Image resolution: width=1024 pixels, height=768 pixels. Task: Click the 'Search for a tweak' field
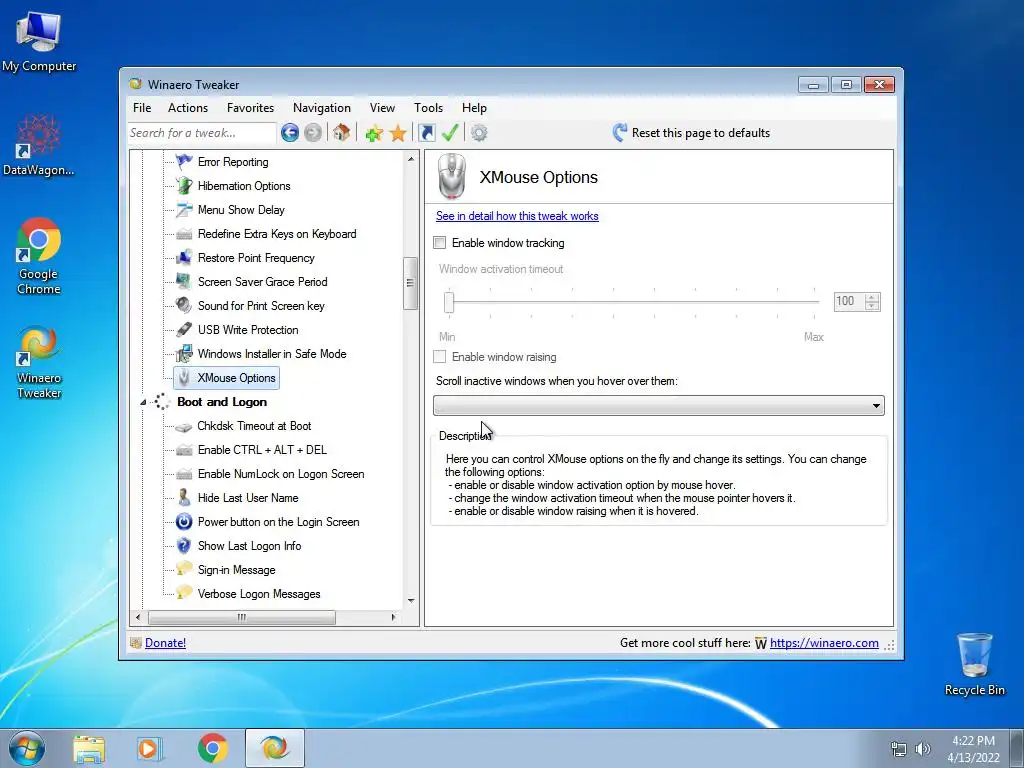click(x=202, y=133)
